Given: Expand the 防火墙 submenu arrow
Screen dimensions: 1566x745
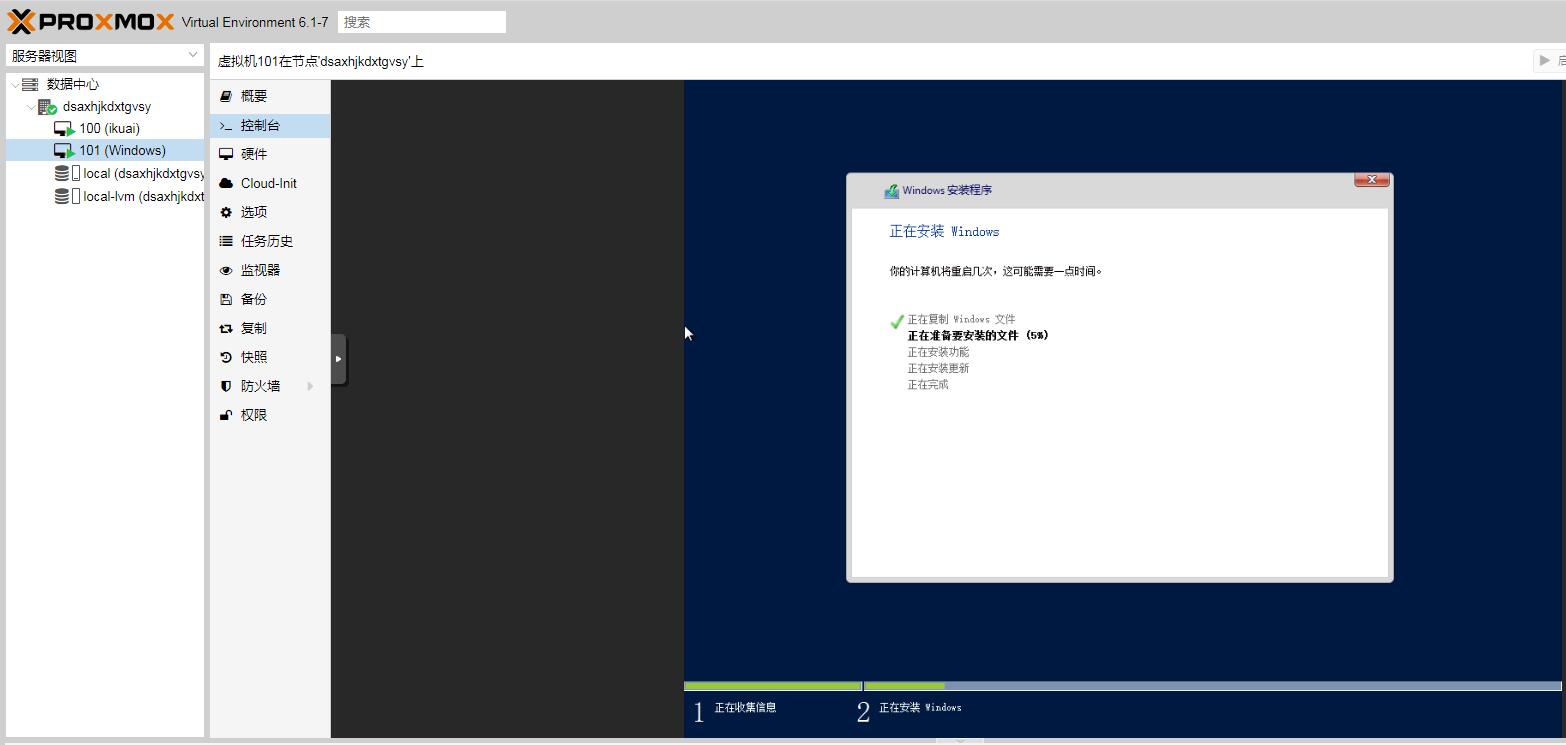Looking at the screenshot, I should (310, 386).
